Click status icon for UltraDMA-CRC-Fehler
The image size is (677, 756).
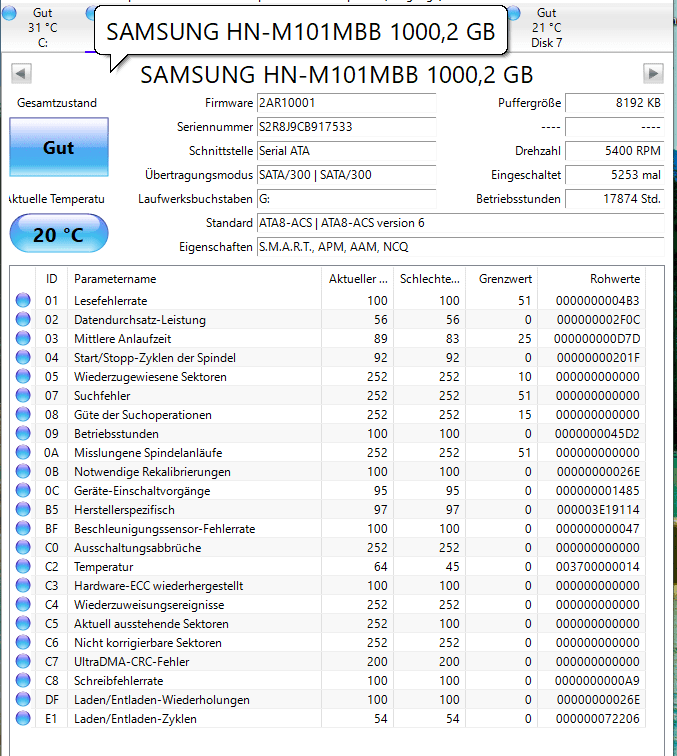(23, 661)
